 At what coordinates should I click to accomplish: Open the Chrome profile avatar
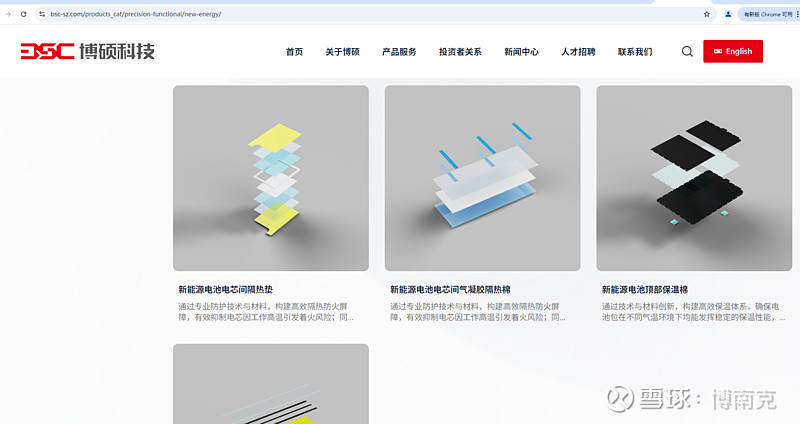[728, 14]
